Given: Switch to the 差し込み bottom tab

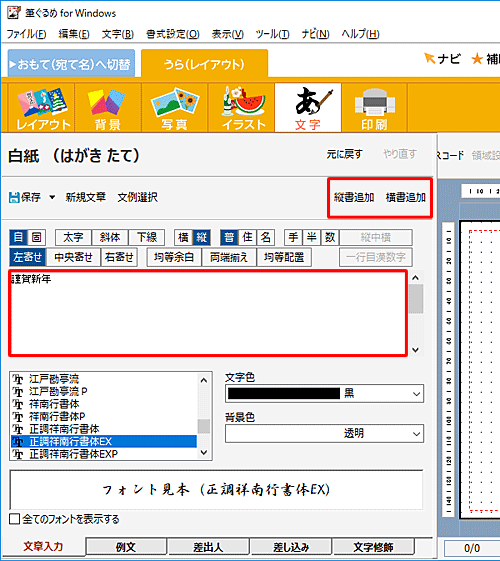Looking at the screenshot, I should tap(291, 547).
